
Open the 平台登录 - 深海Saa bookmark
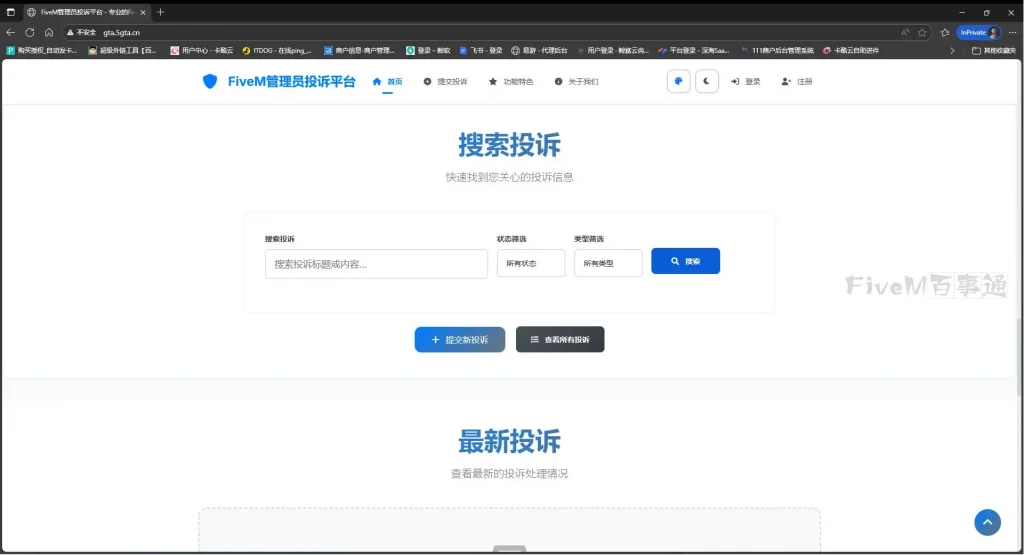pyautogui.click(x=694, y=50)
